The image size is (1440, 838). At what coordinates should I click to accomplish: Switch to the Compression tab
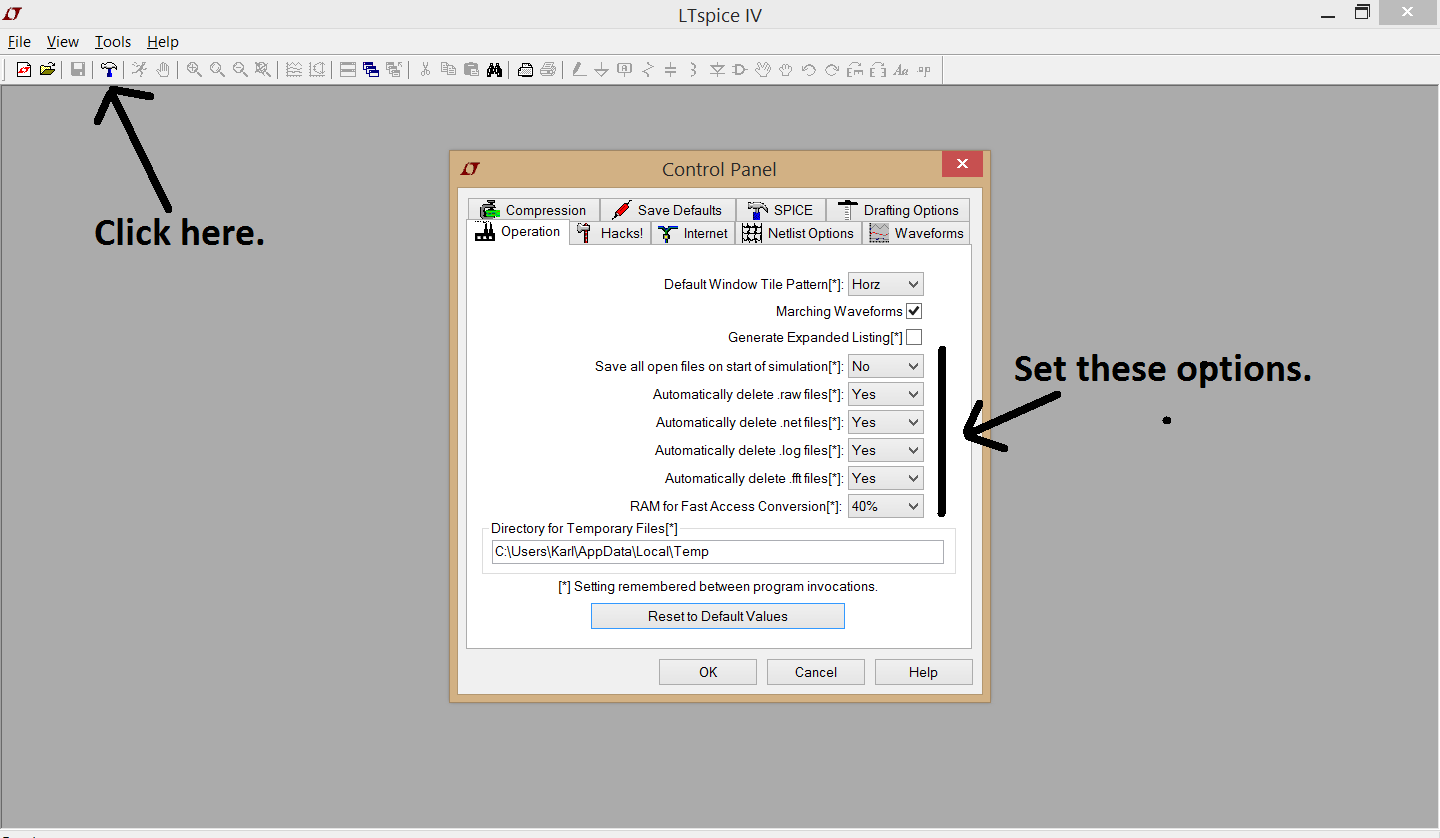pos(533,210)
